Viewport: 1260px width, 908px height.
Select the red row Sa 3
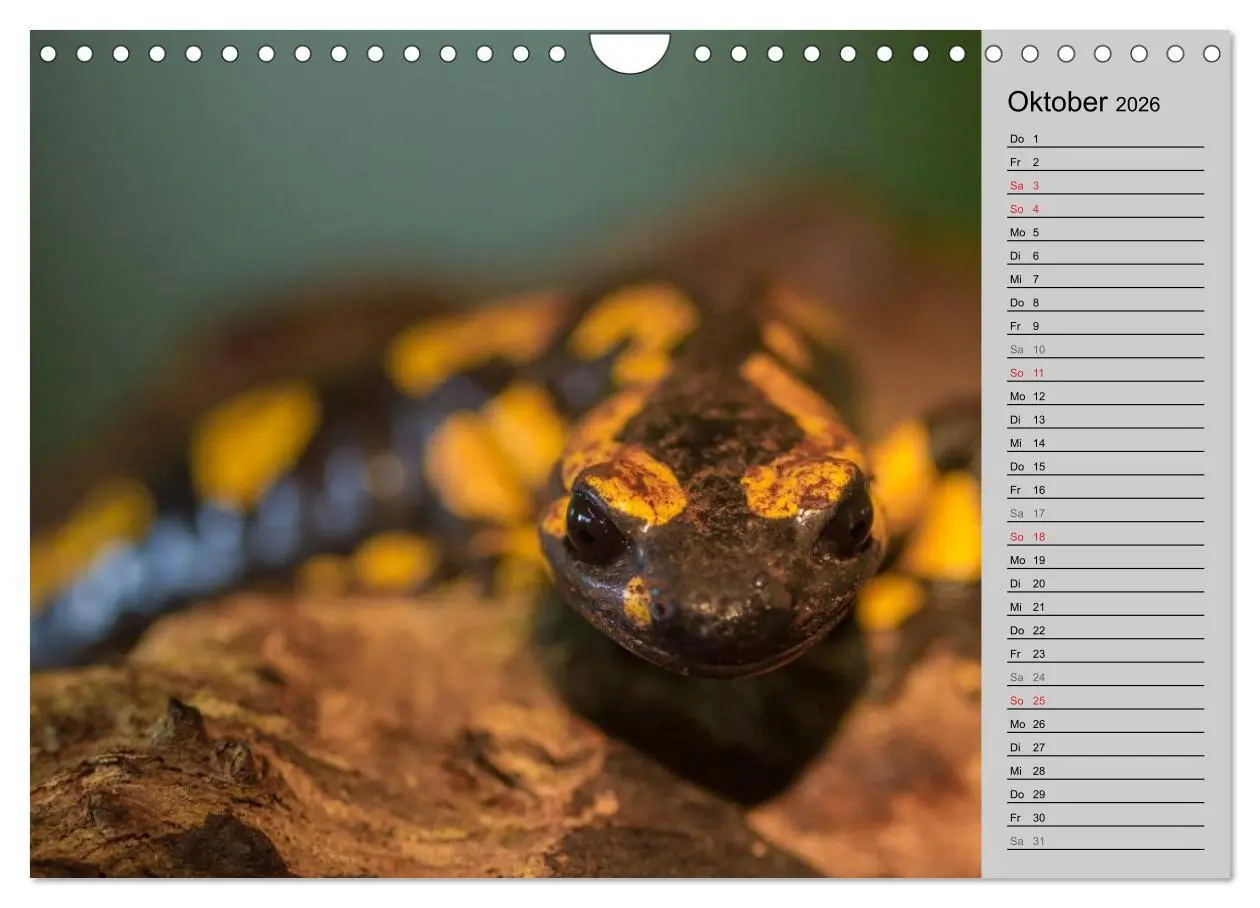point(1105,186)
